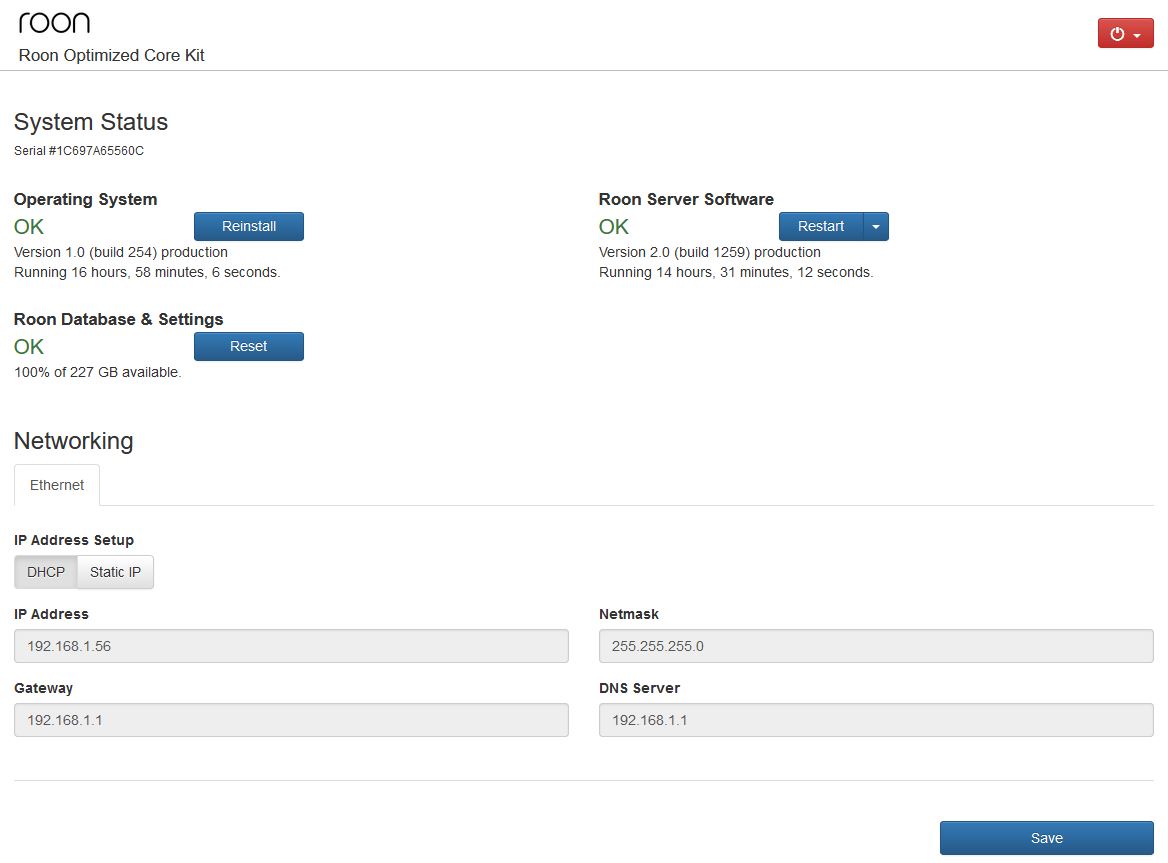Click the serial number text
The width and height of the screenshot is (1168, 863).
pyautogui.click(x=79, y=151)
